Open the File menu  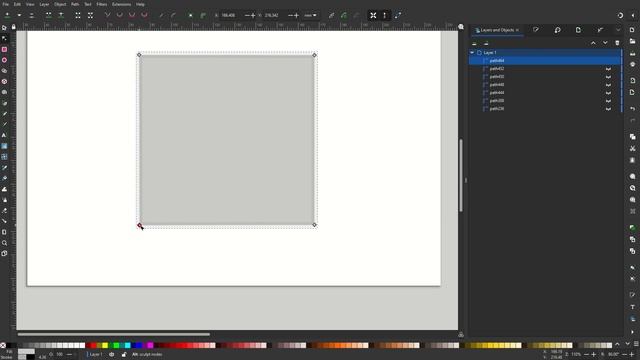6,4
